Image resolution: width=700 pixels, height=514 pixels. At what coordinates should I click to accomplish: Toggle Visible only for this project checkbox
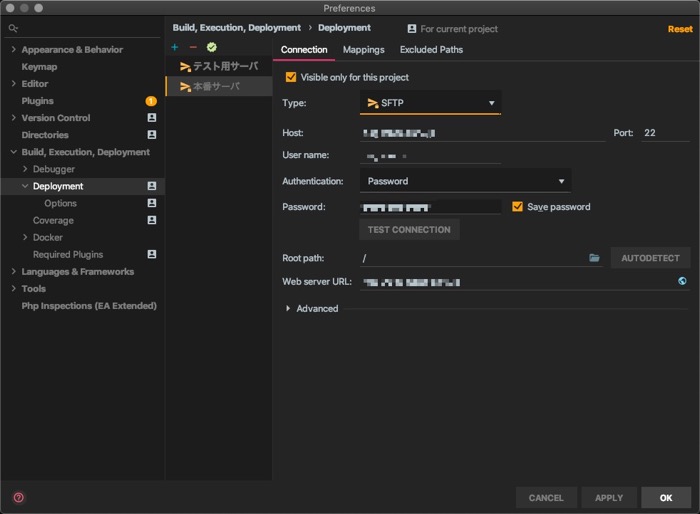click(x=291, y=77)
